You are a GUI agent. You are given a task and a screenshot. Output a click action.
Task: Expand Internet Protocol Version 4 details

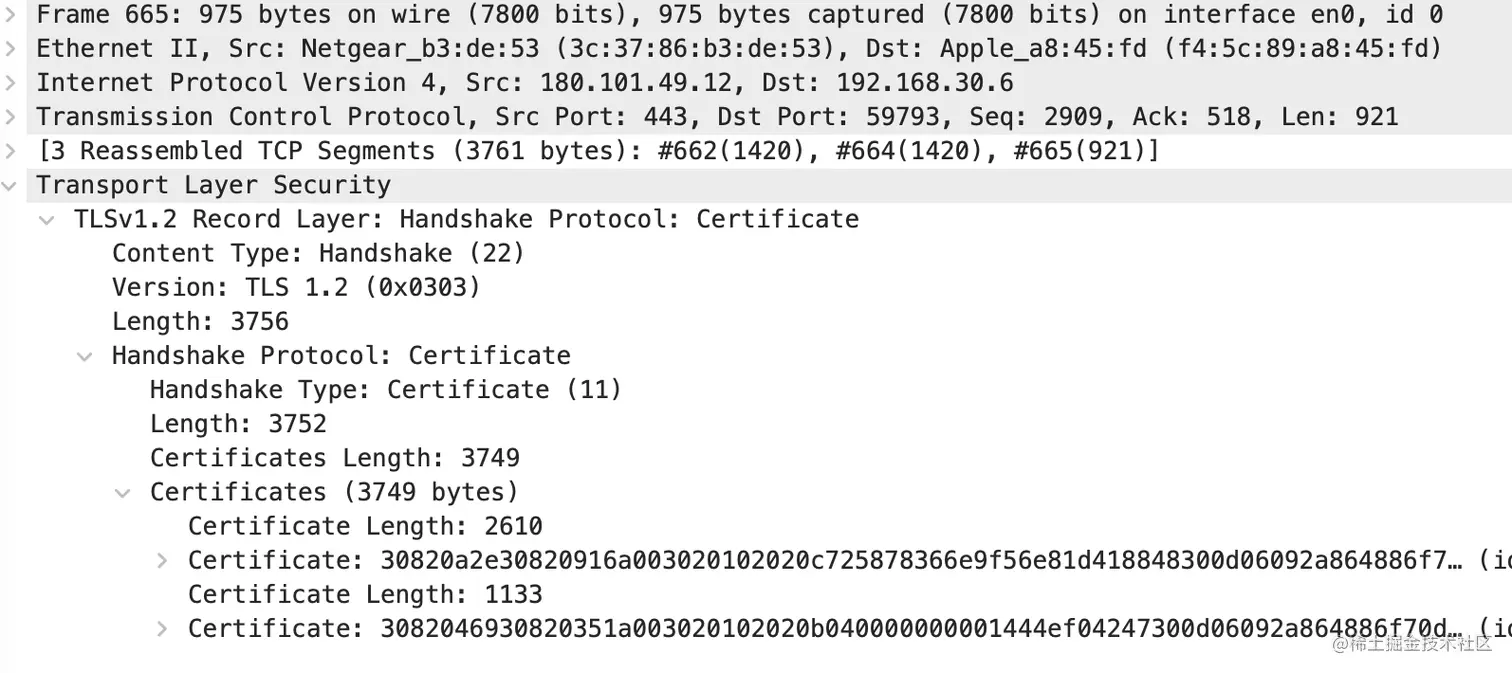click(x=10, y=83)
